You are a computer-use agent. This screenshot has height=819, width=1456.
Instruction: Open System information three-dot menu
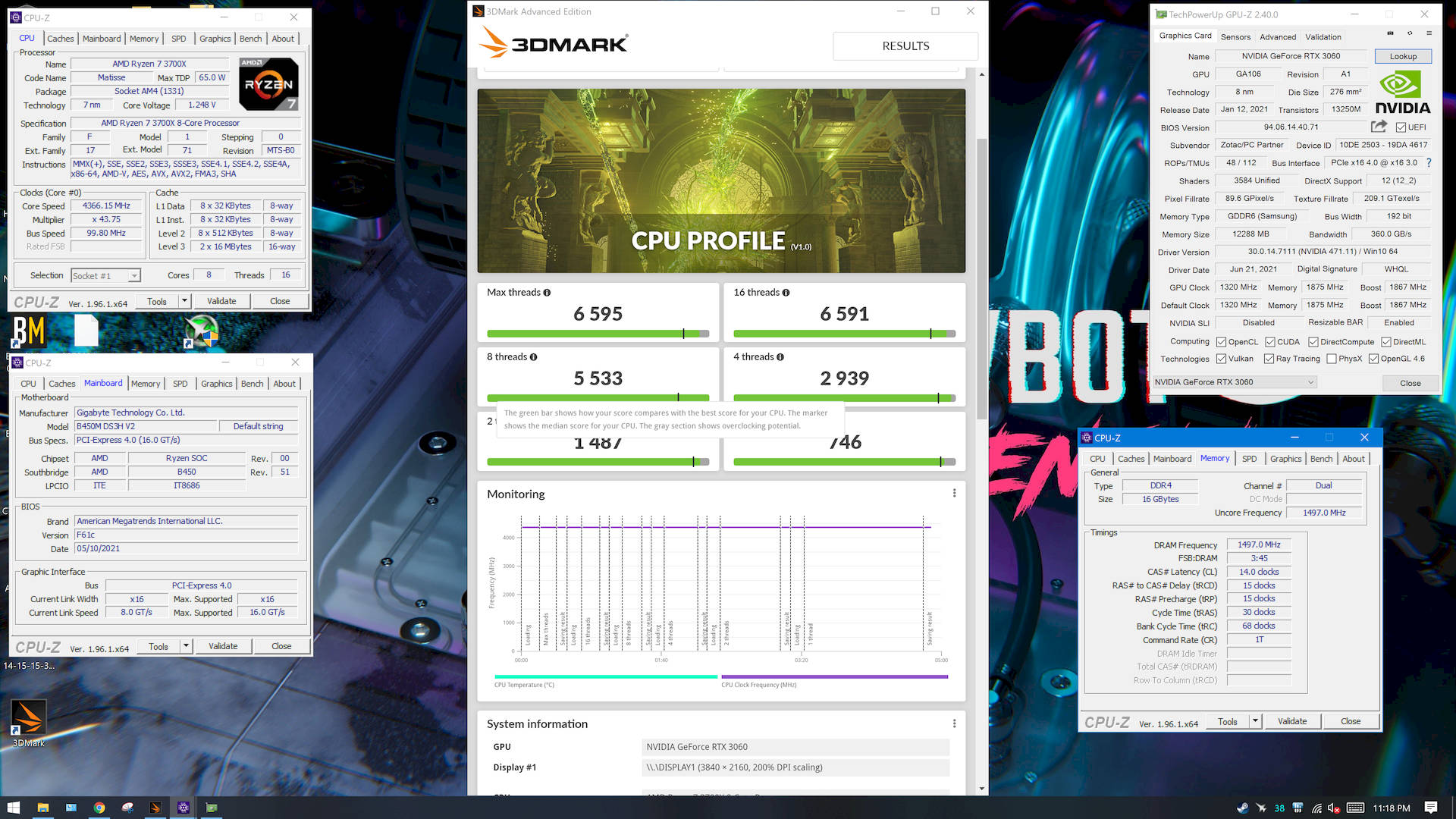click(x=954, y=723)
